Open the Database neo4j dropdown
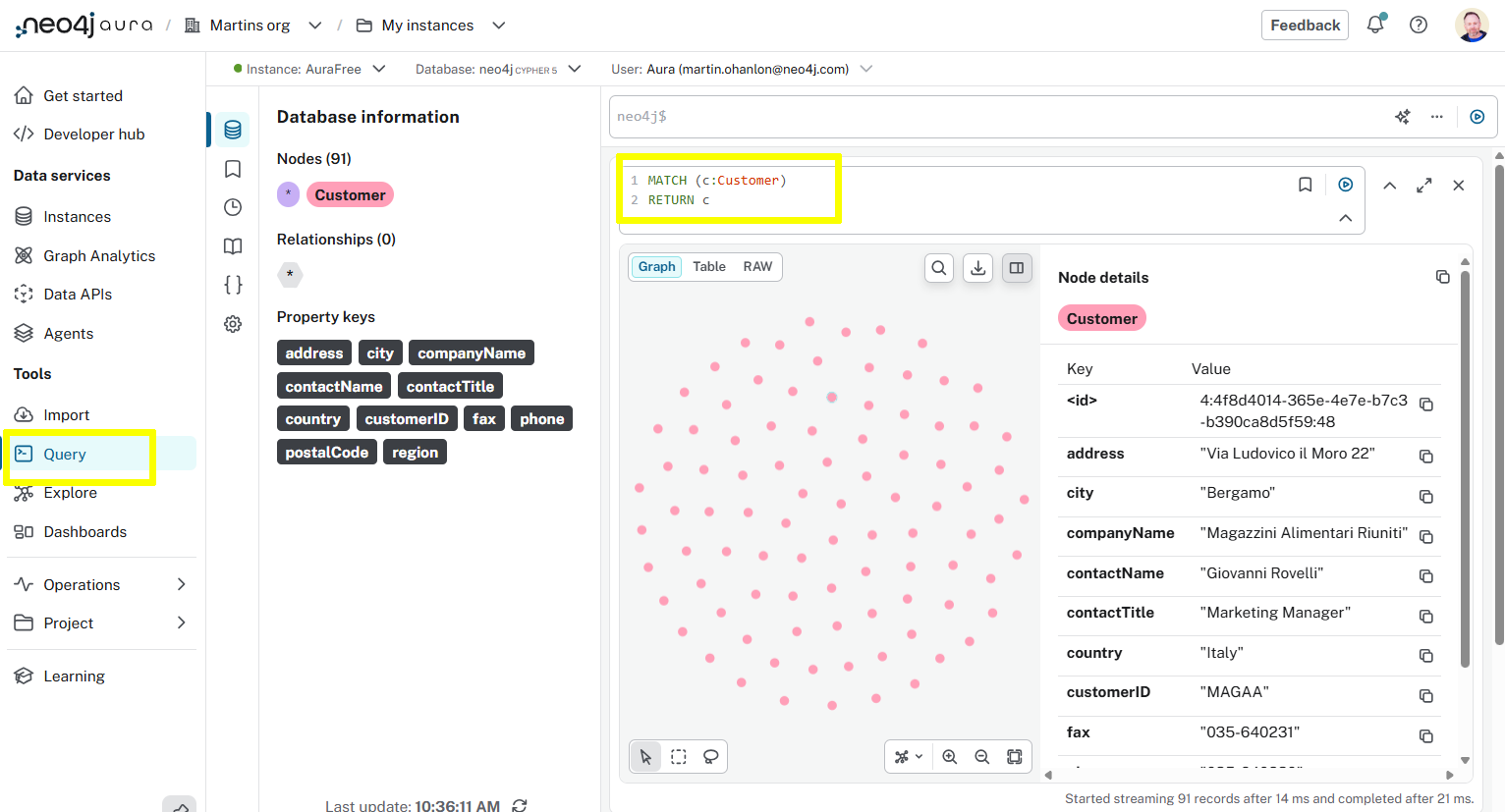Viewport: 1505px width, 812px height. [x=576, y=69]
